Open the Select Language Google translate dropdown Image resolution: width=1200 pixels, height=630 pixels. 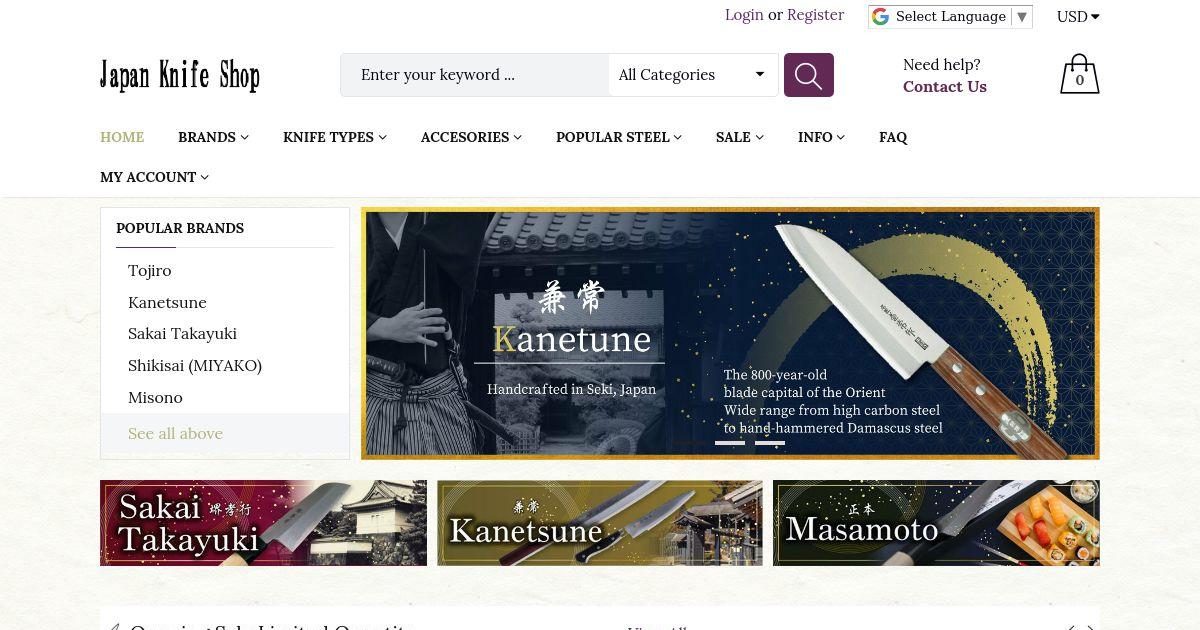click(950, 16)
